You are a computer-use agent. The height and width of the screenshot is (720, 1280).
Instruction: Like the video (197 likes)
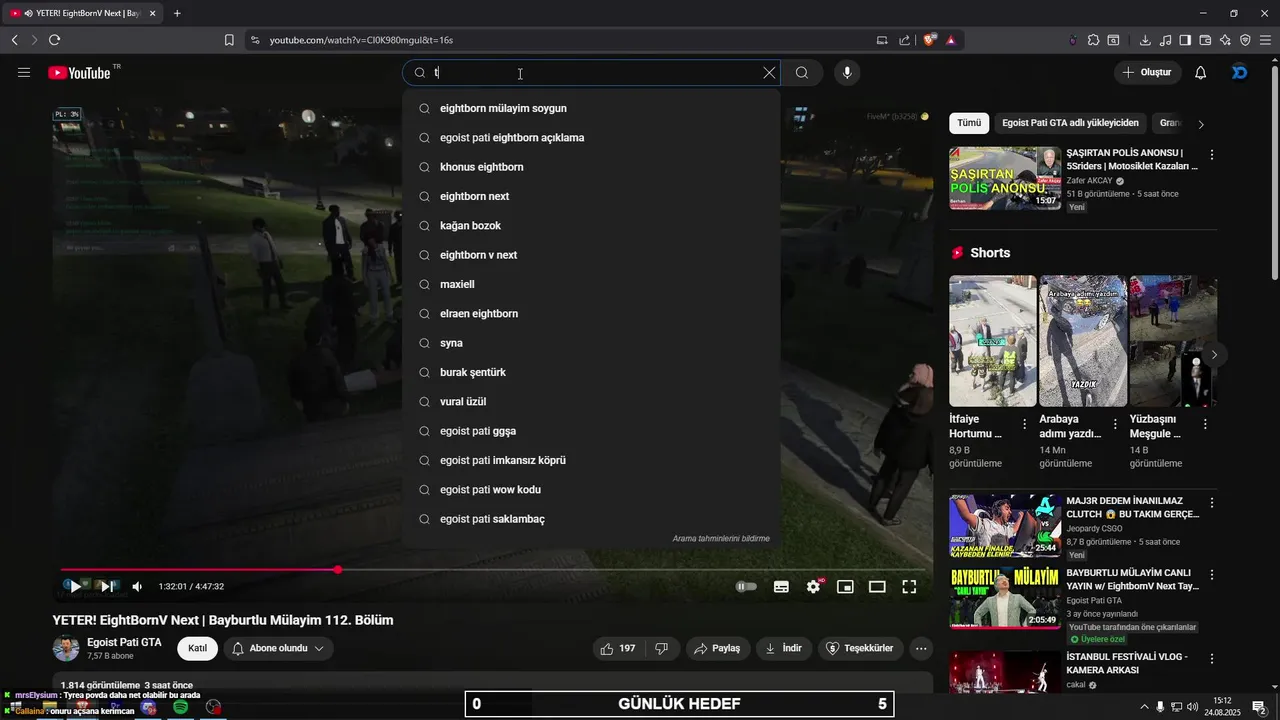(620, 648)
